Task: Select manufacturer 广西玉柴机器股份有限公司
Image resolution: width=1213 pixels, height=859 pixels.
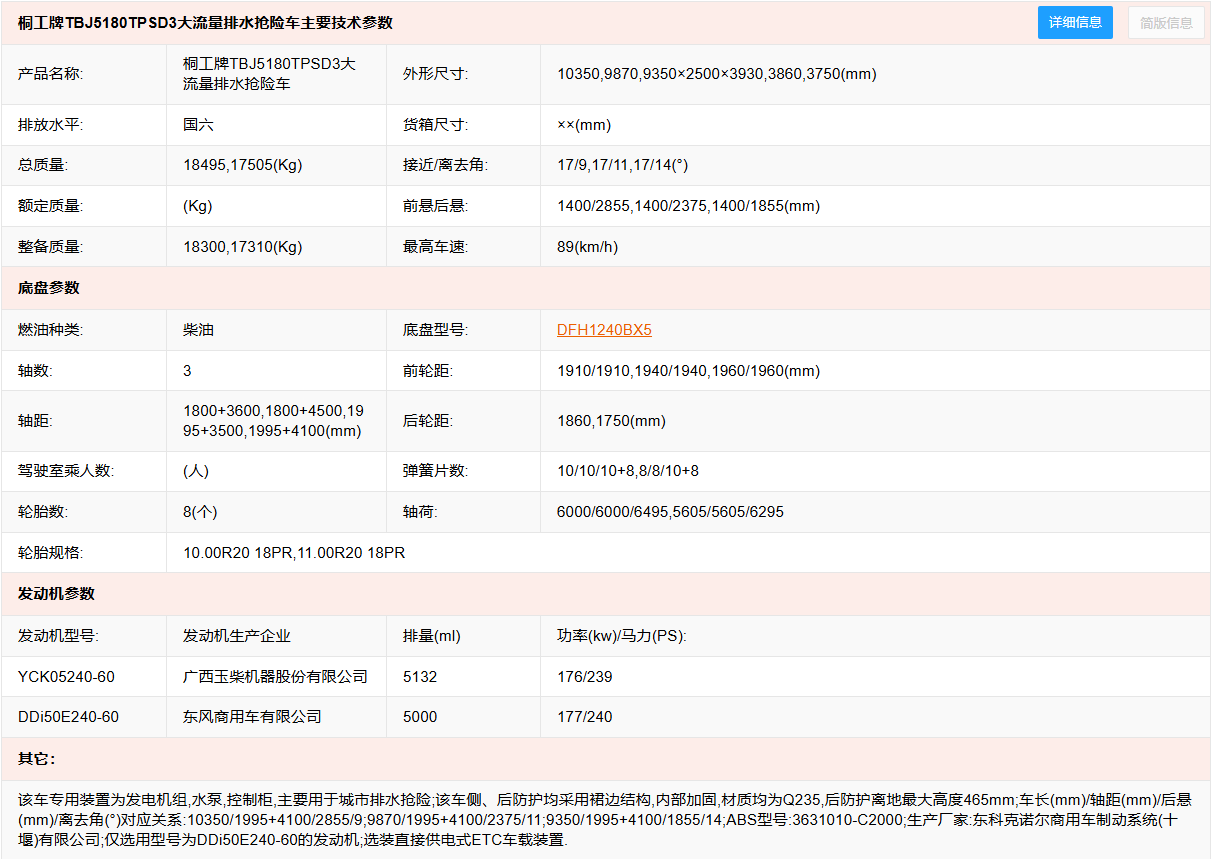Action: 275,677
